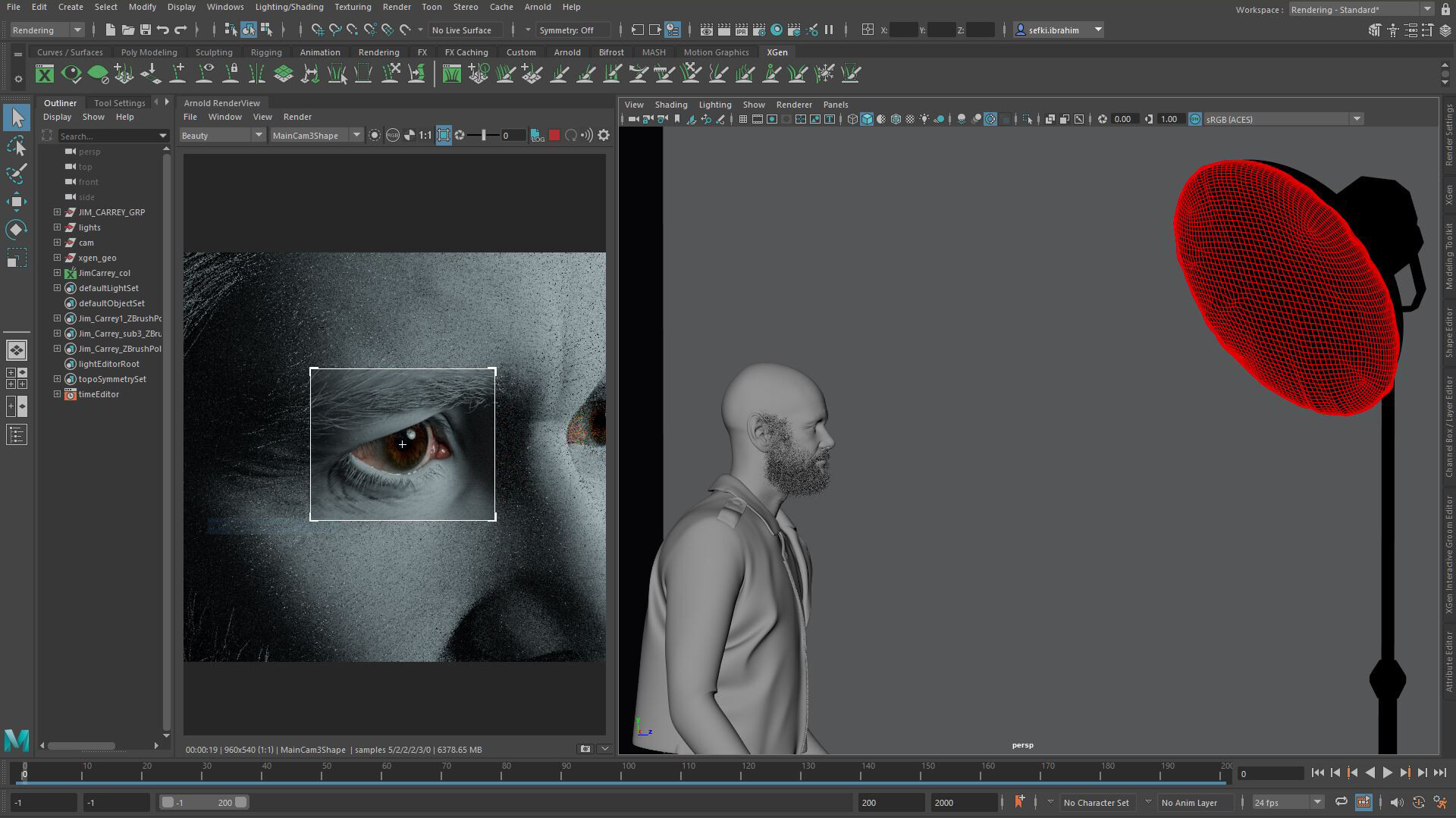Toggle playback loop mode button
1456x818 pixels.
coord(1341,802)
